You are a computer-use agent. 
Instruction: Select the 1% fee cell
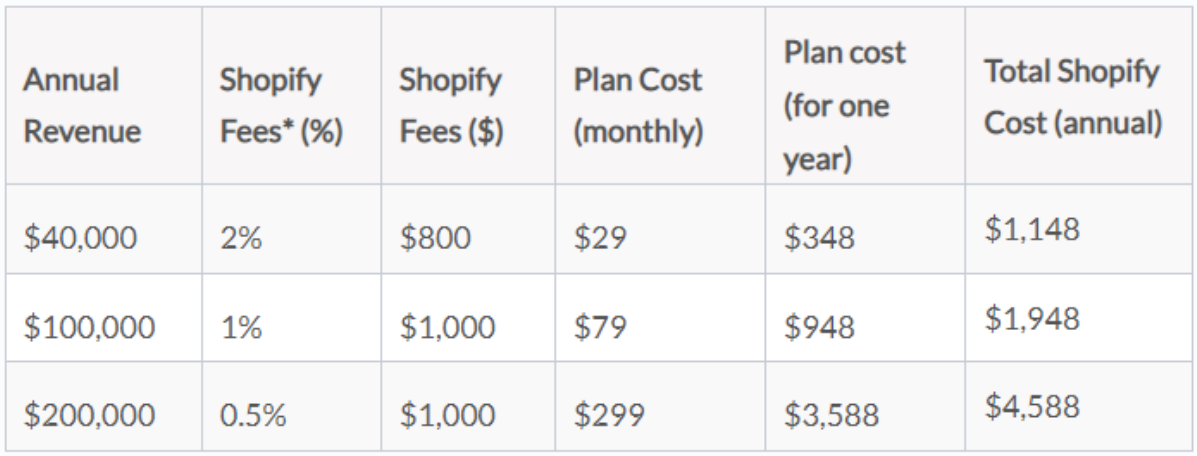[x=292, y=318]
